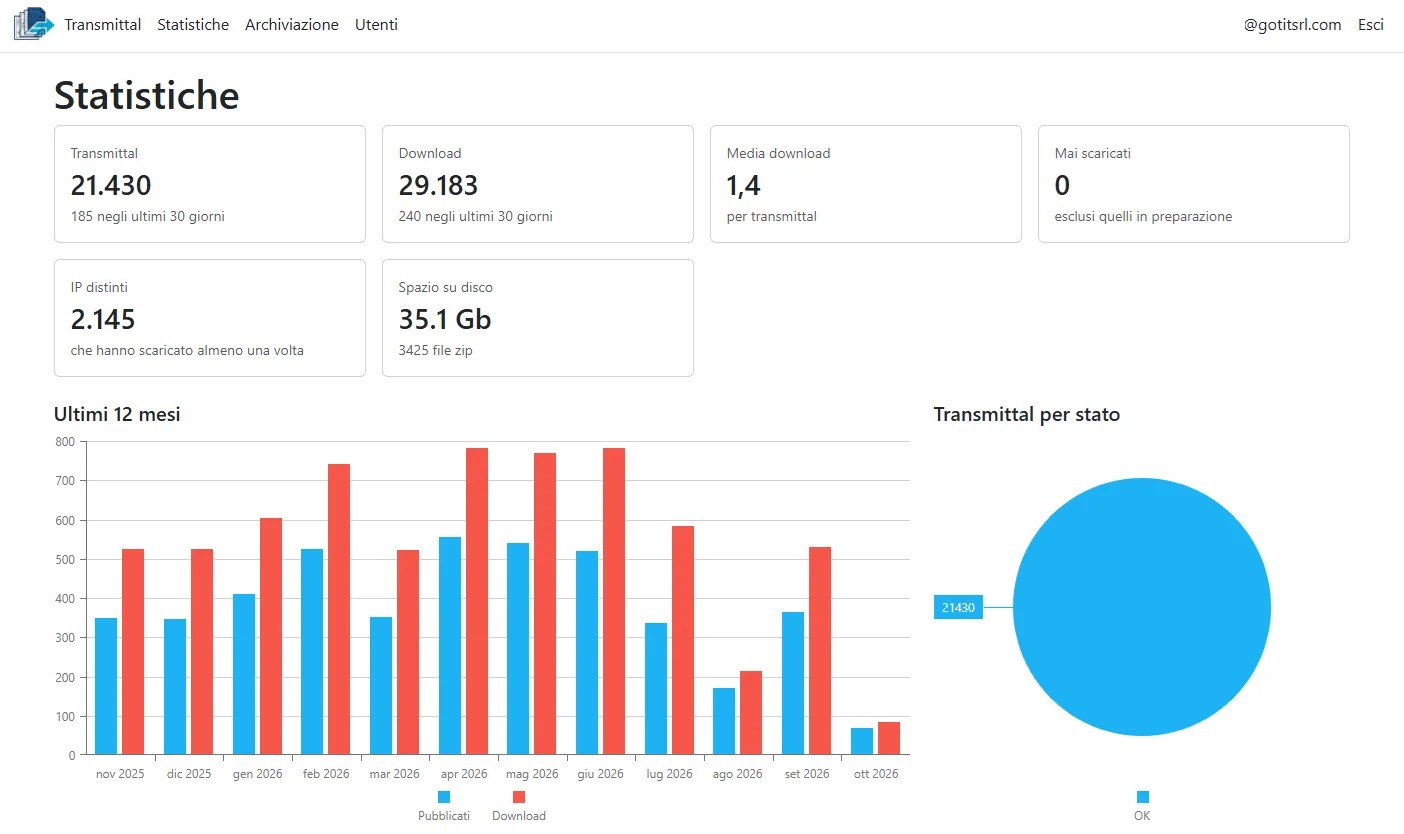
Task: Click the red Download bar for apr 2026
Action: [477, 601]
